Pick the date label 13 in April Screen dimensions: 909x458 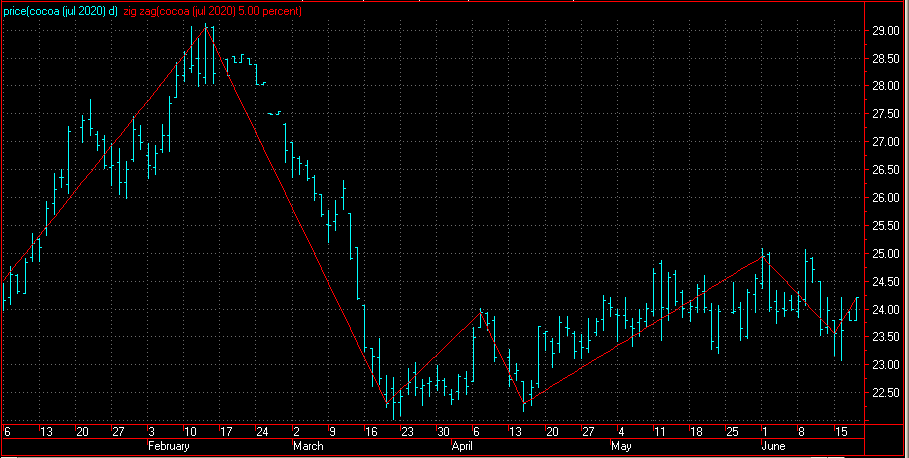tap(515, 432)
